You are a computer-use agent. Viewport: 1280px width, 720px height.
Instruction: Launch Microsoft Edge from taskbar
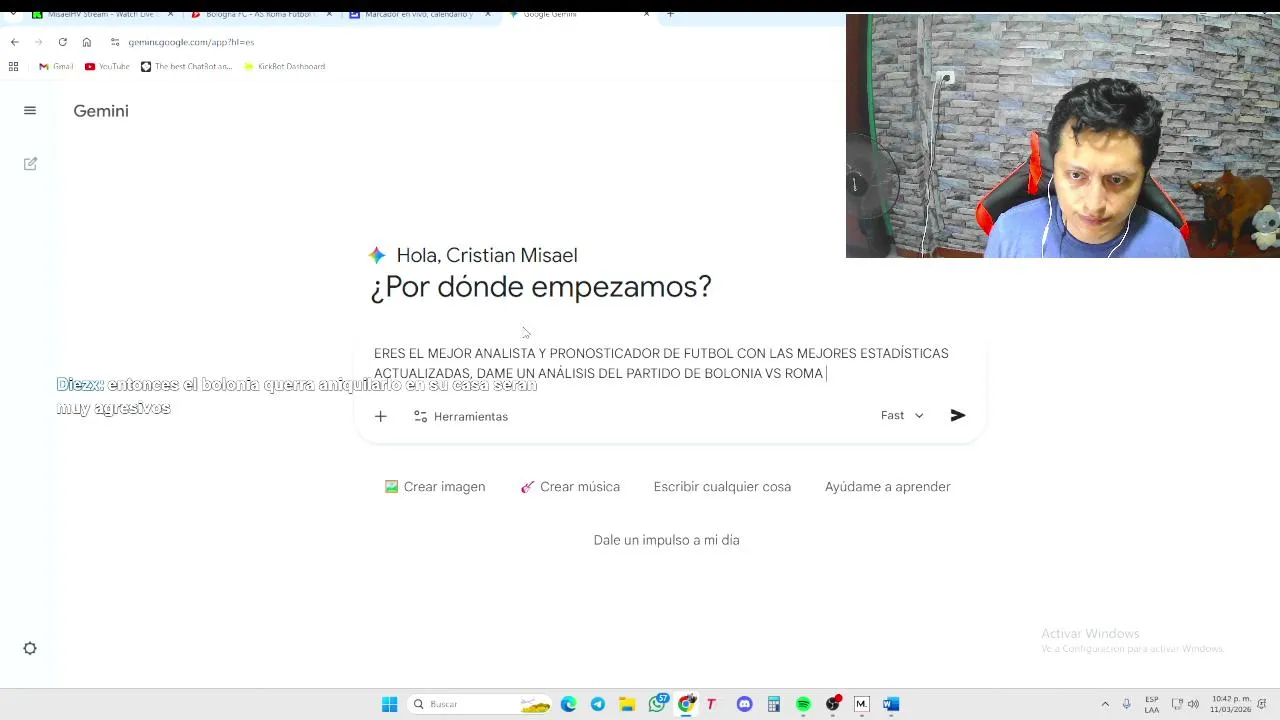pos(568,704)
